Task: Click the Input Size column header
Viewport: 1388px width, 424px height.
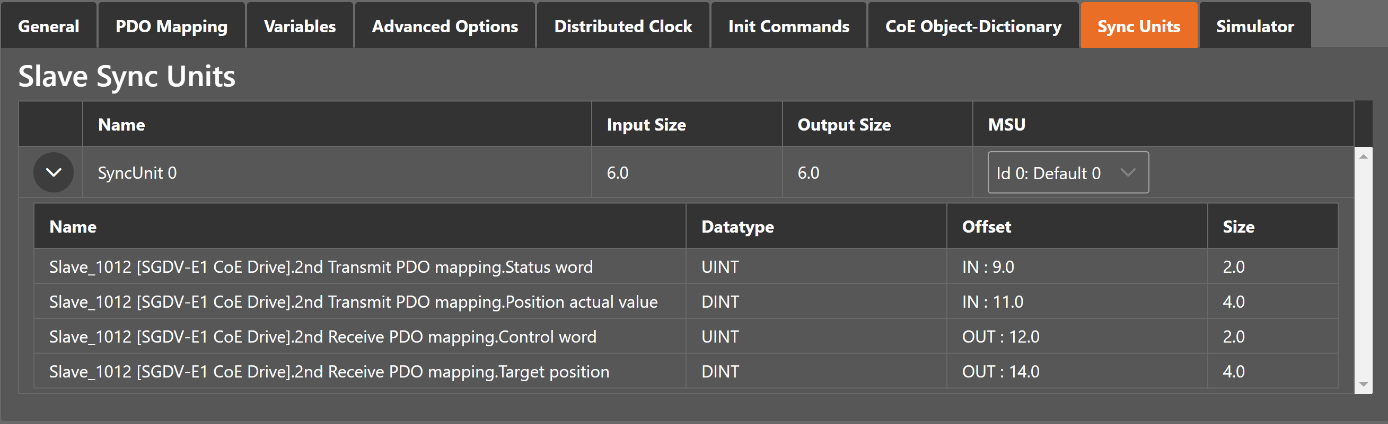Action: click(x=646, y=125)
